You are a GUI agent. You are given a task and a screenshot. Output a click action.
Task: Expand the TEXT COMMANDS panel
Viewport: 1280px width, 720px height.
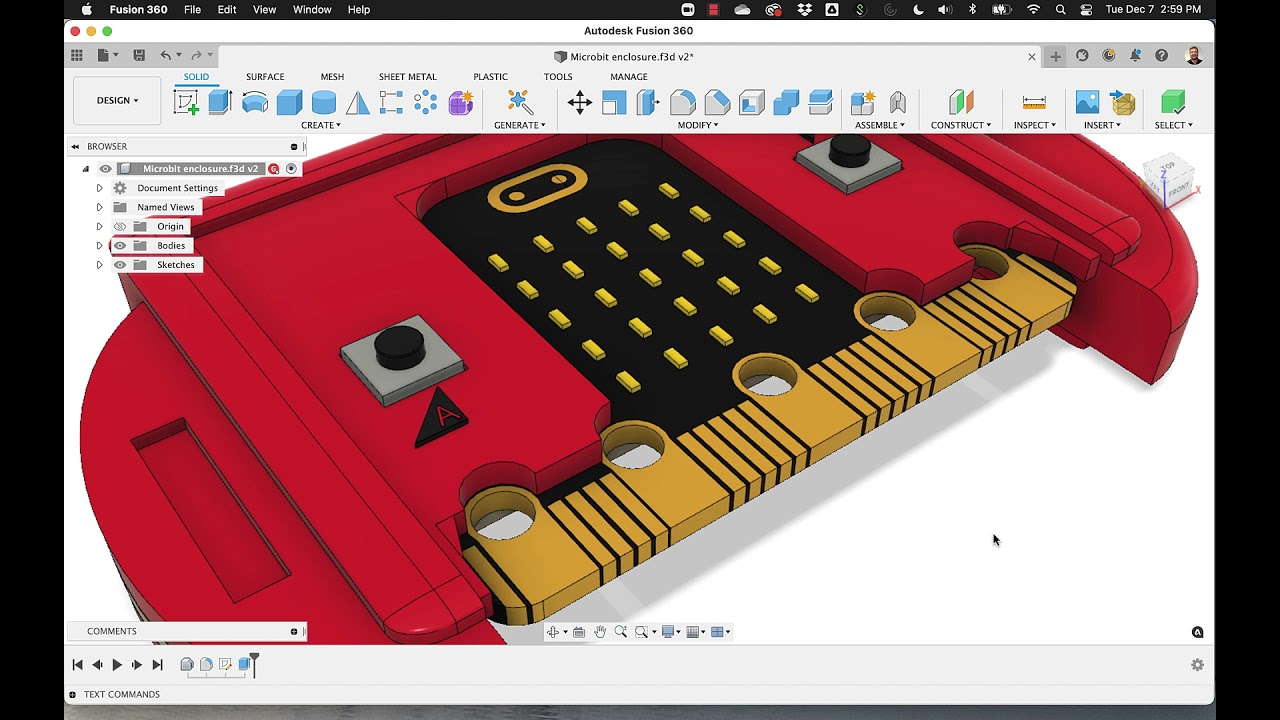pos(72,694)
